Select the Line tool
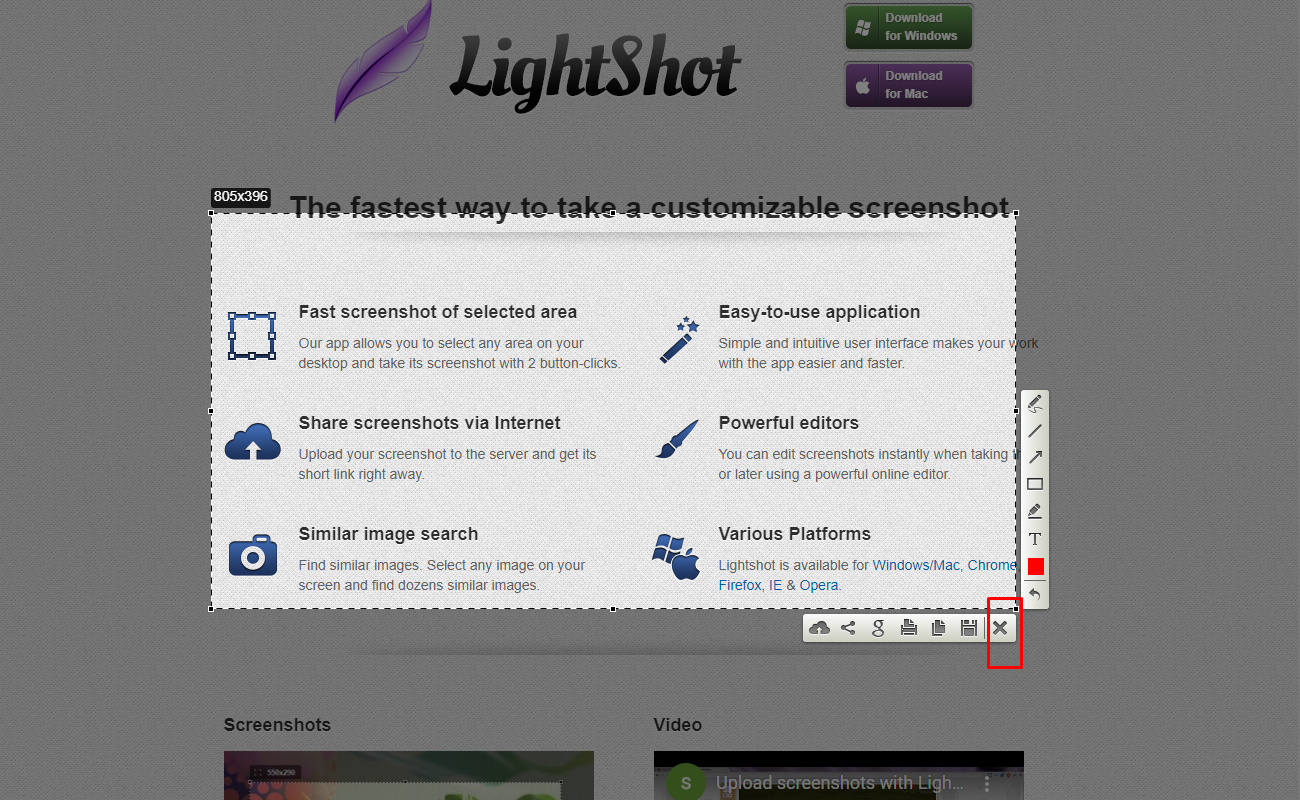 (1035, 431)
